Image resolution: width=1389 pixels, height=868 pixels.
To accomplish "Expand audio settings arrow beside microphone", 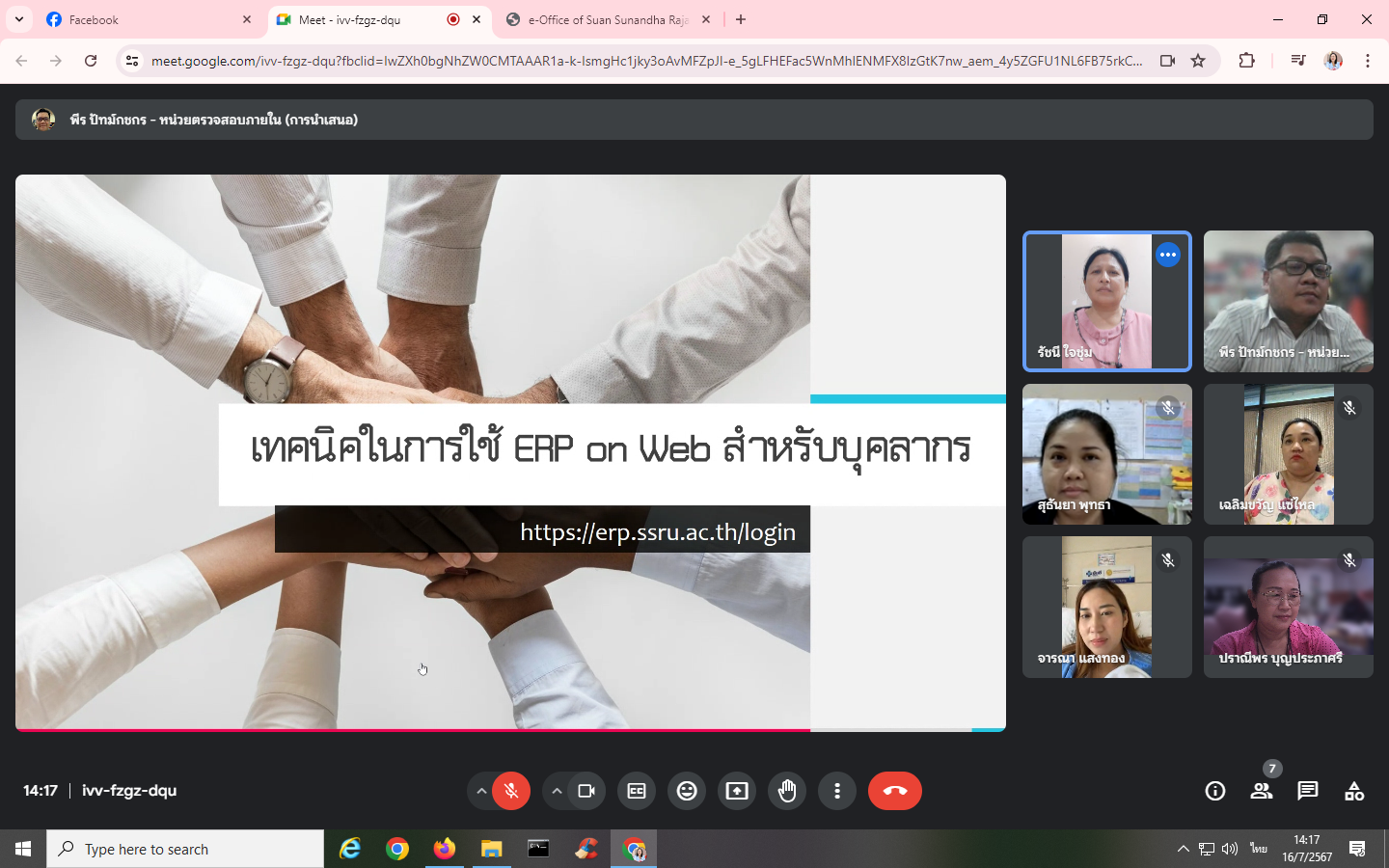I will 481,791.
